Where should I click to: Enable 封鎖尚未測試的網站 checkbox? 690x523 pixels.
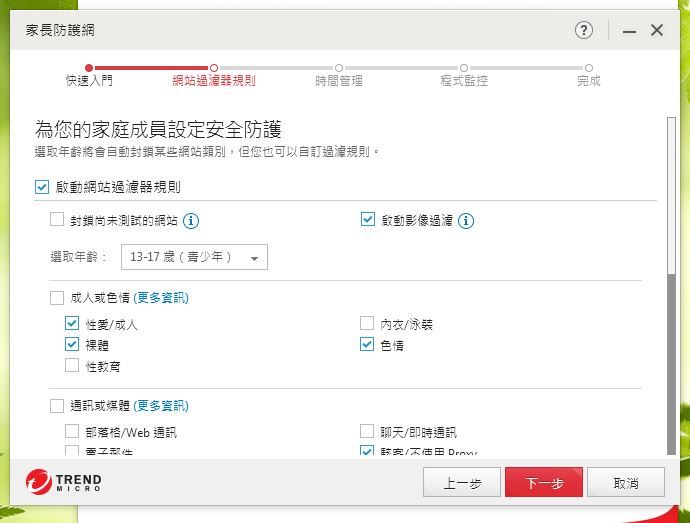(x=57, y=220)
